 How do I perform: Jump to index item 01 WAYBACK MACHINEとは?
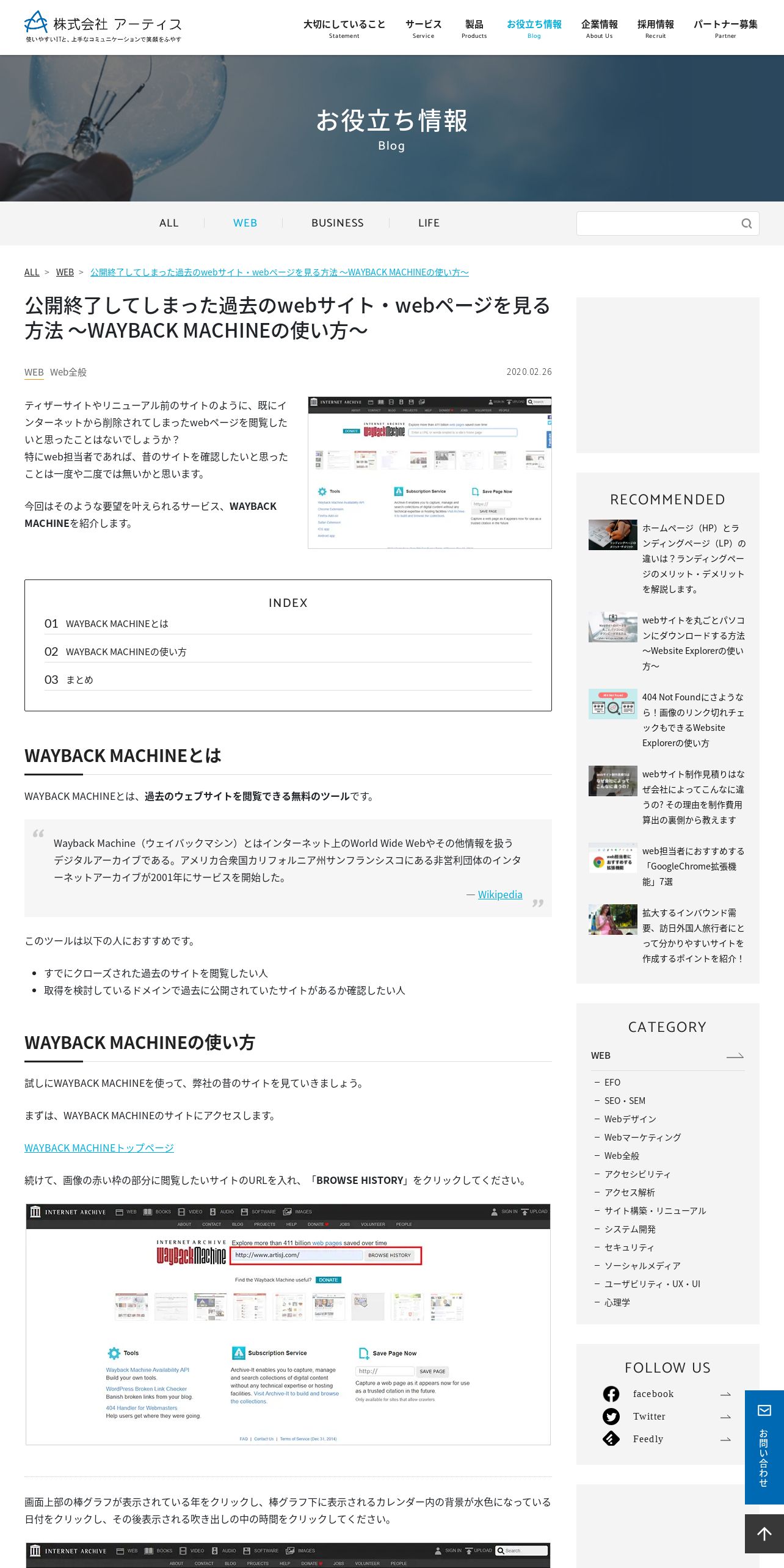288,623
